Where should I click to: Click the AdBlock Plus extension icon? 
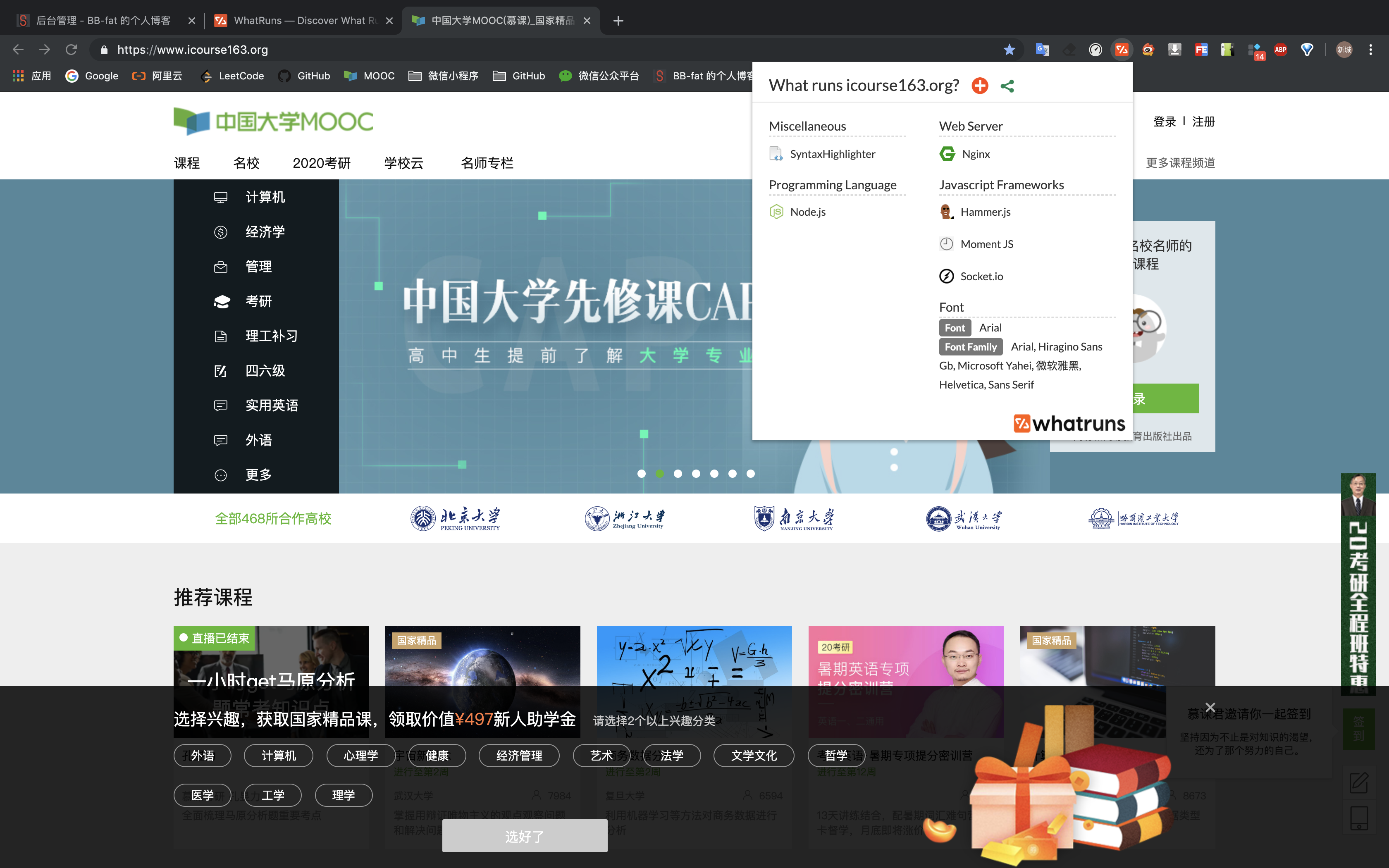[x=1281, y=50]
